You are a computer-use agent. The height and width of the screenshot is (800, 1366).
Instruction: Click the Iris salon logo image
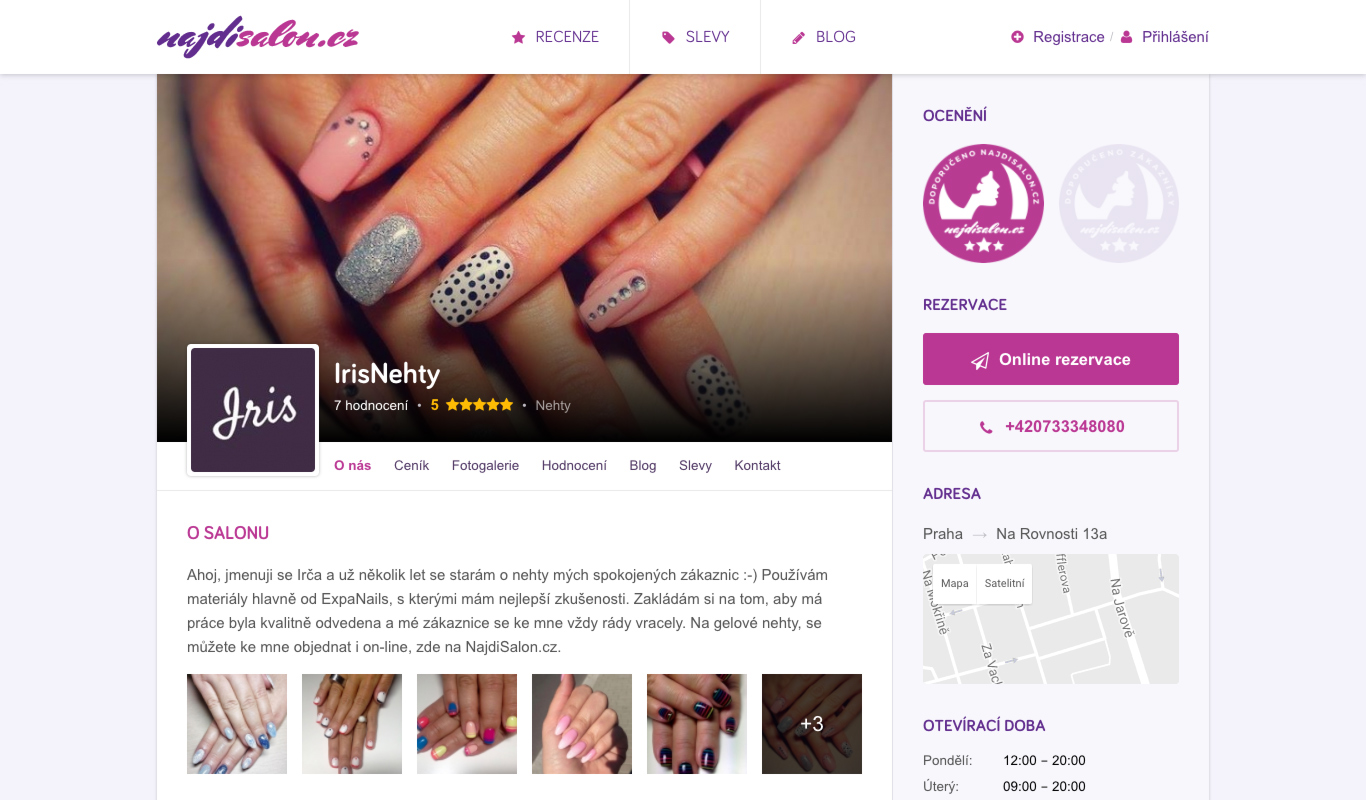click(x=253, y=410)
